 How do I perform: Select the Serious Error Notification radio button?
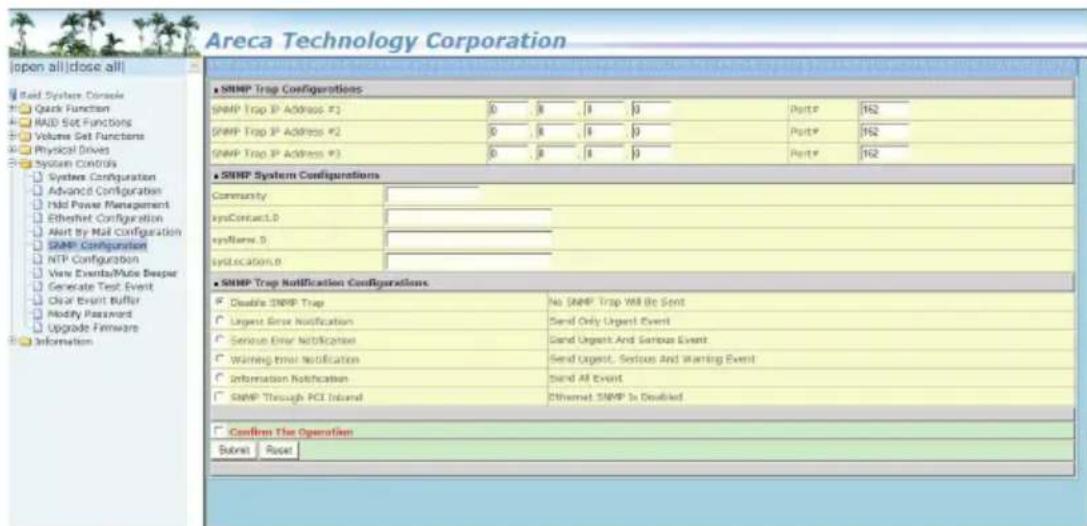tap(220, 341)
